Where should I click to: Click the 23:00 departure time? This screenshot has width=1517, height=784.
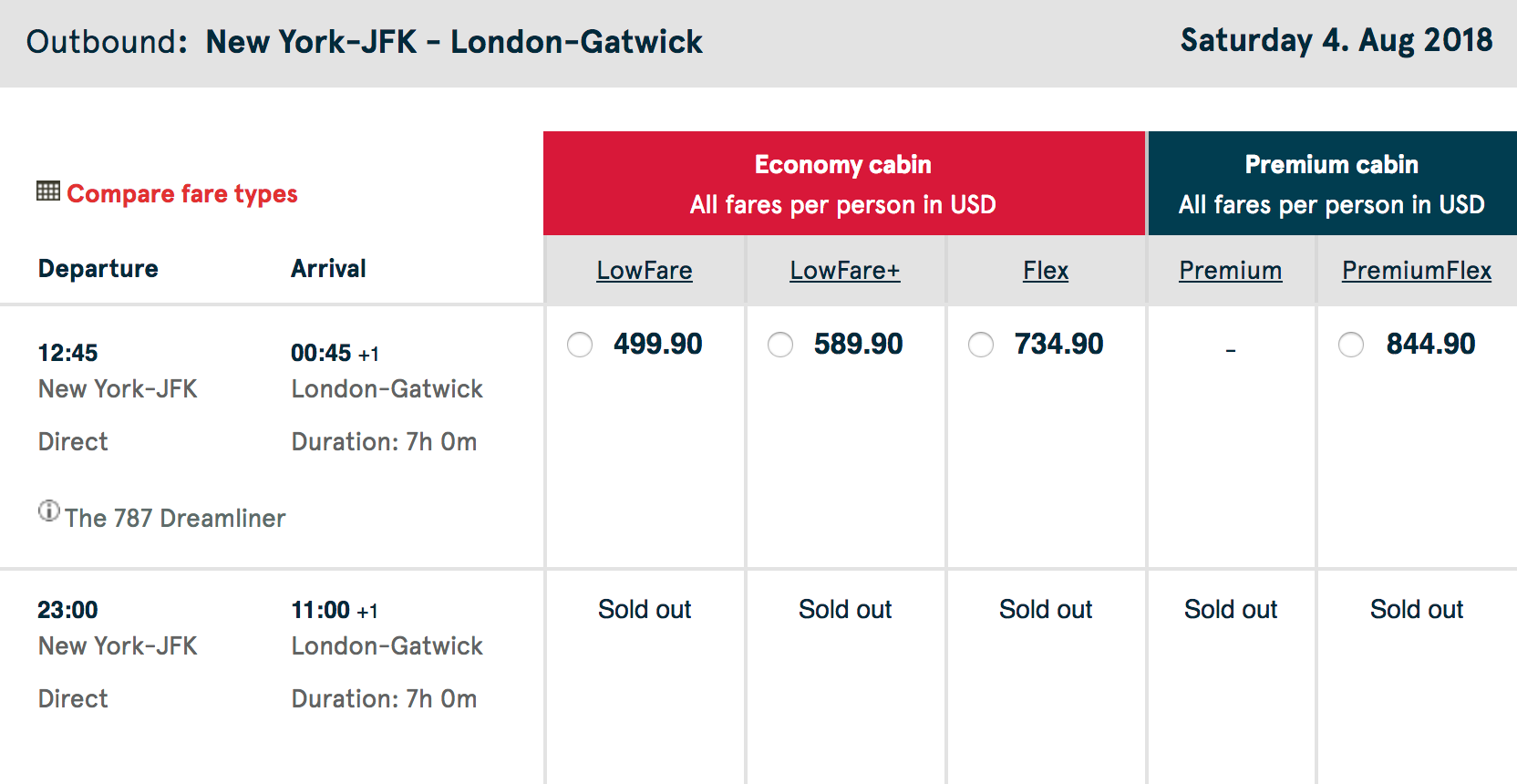67,610
